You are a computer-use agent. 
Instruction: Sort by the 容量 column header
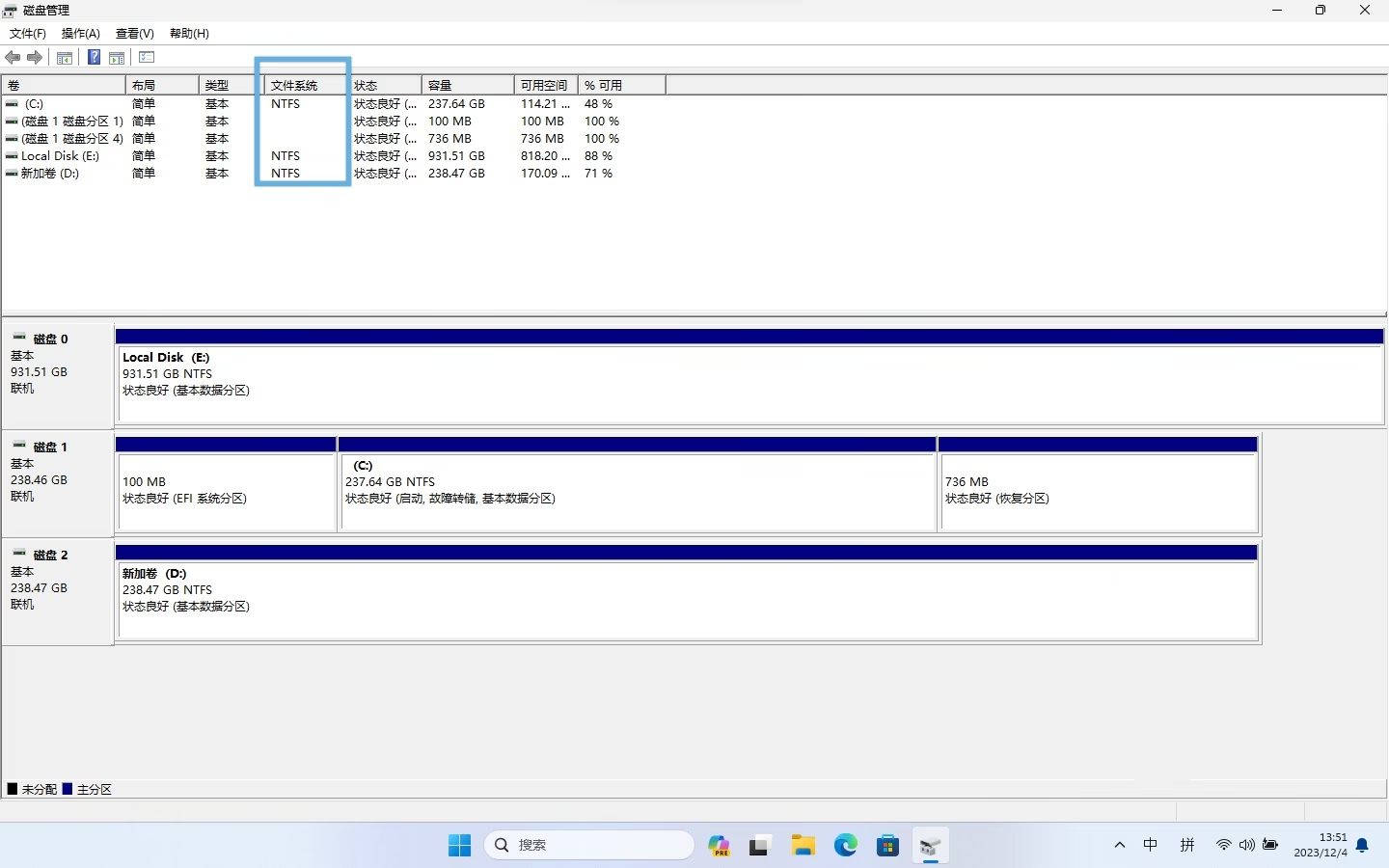click(467, 86)
